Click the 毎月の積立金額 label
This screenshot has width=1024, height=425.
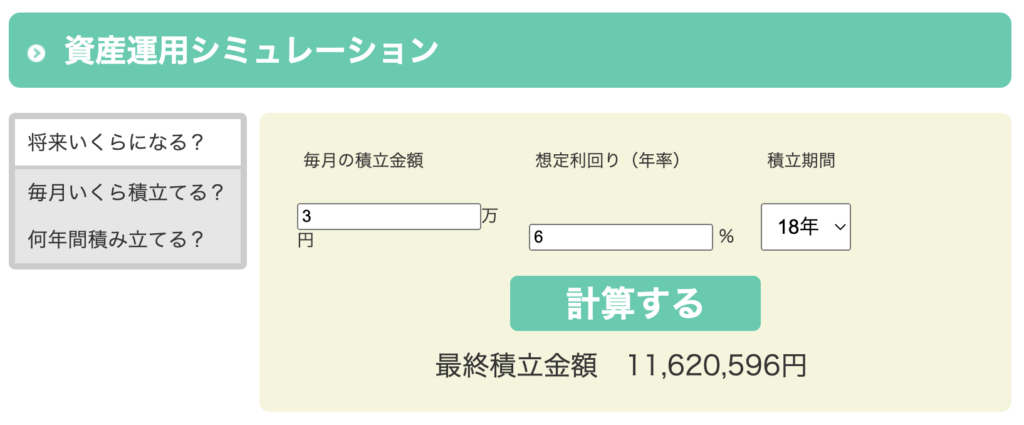pos(363,160)
